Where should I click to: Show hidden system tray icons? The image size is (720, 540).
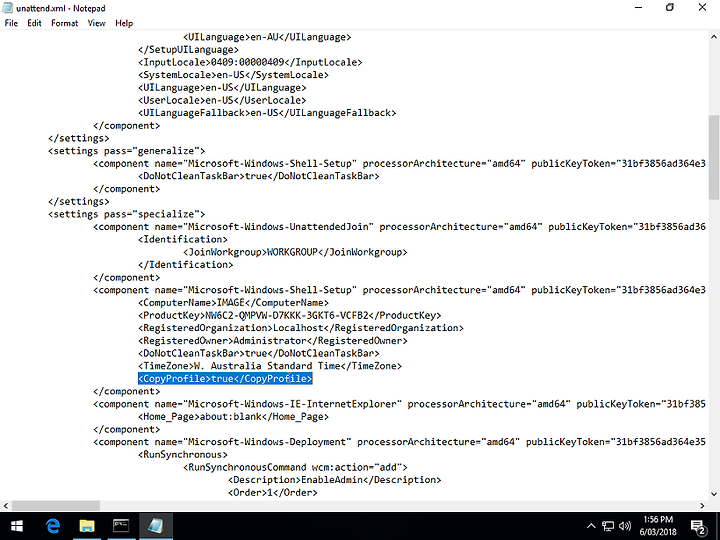click(x=591, y=526)
